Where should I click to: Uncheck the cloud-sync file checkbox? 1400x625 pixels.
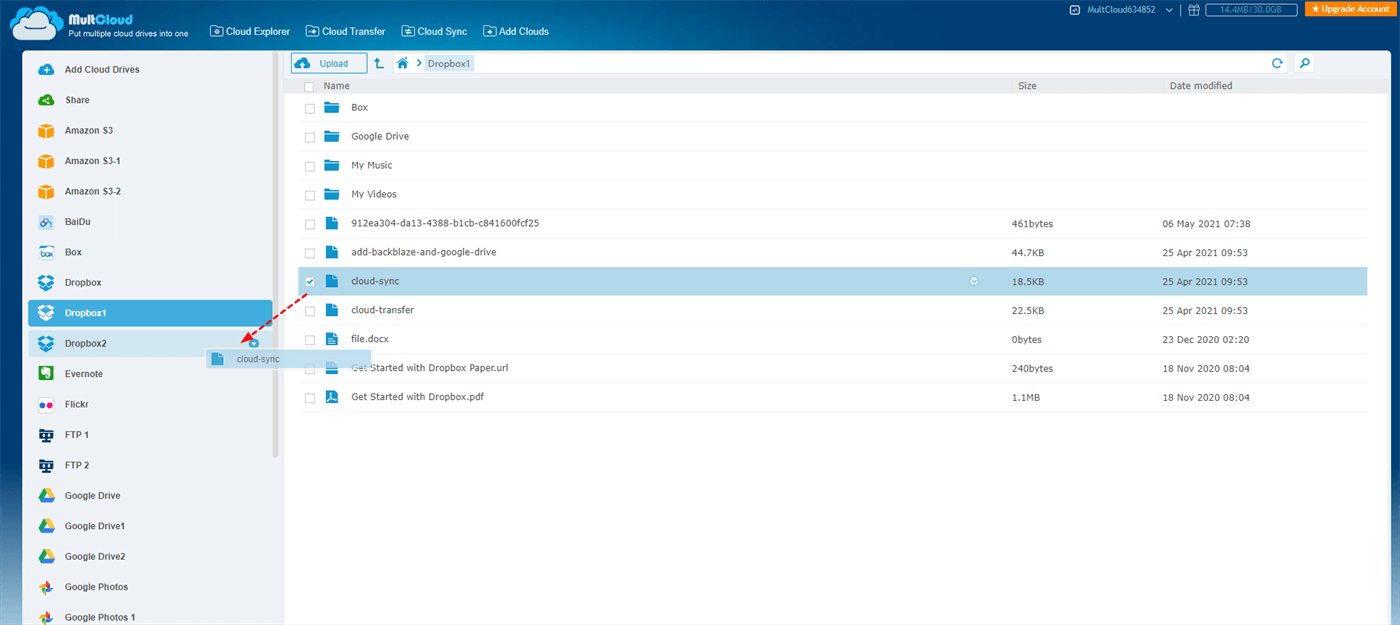tap(310, 282)
